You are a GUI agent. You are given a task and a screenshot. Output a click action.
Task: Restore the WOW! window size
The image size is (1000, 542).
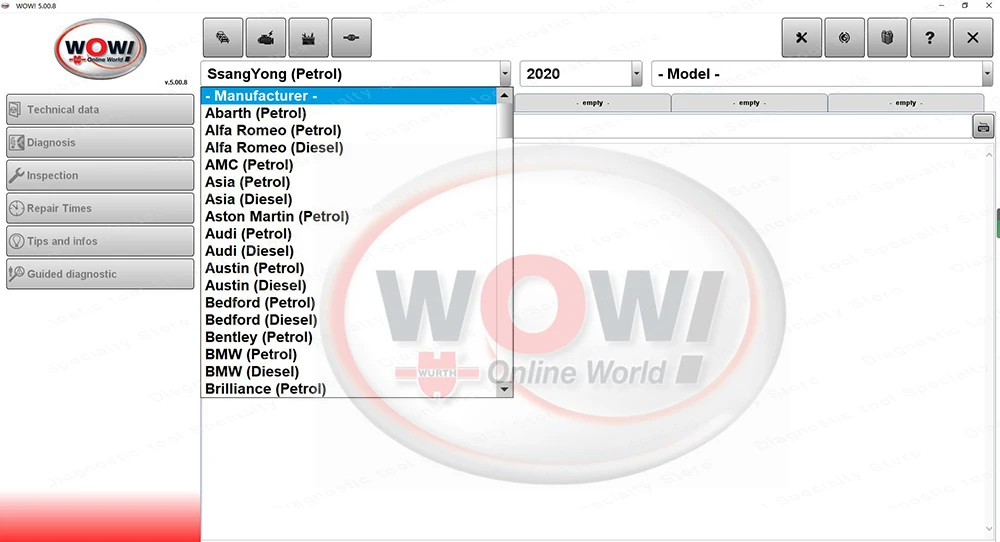tap(965, 6)
